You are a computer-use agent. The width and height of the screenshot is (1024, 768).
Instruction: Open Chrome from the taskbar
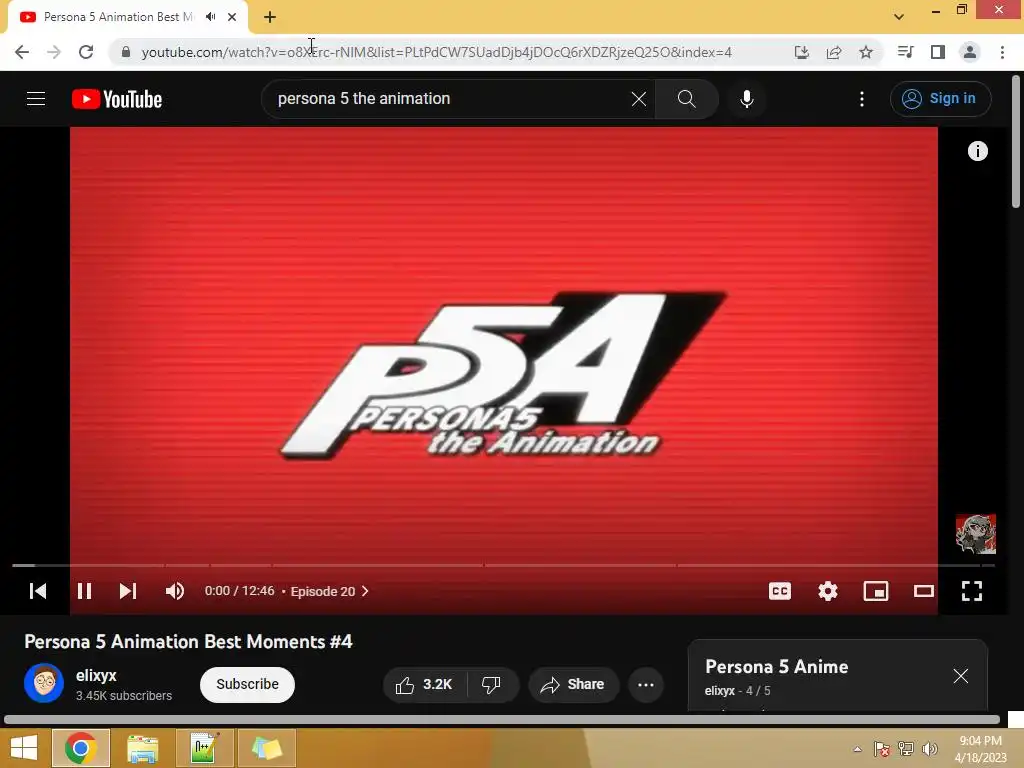(x=81, y=748)
